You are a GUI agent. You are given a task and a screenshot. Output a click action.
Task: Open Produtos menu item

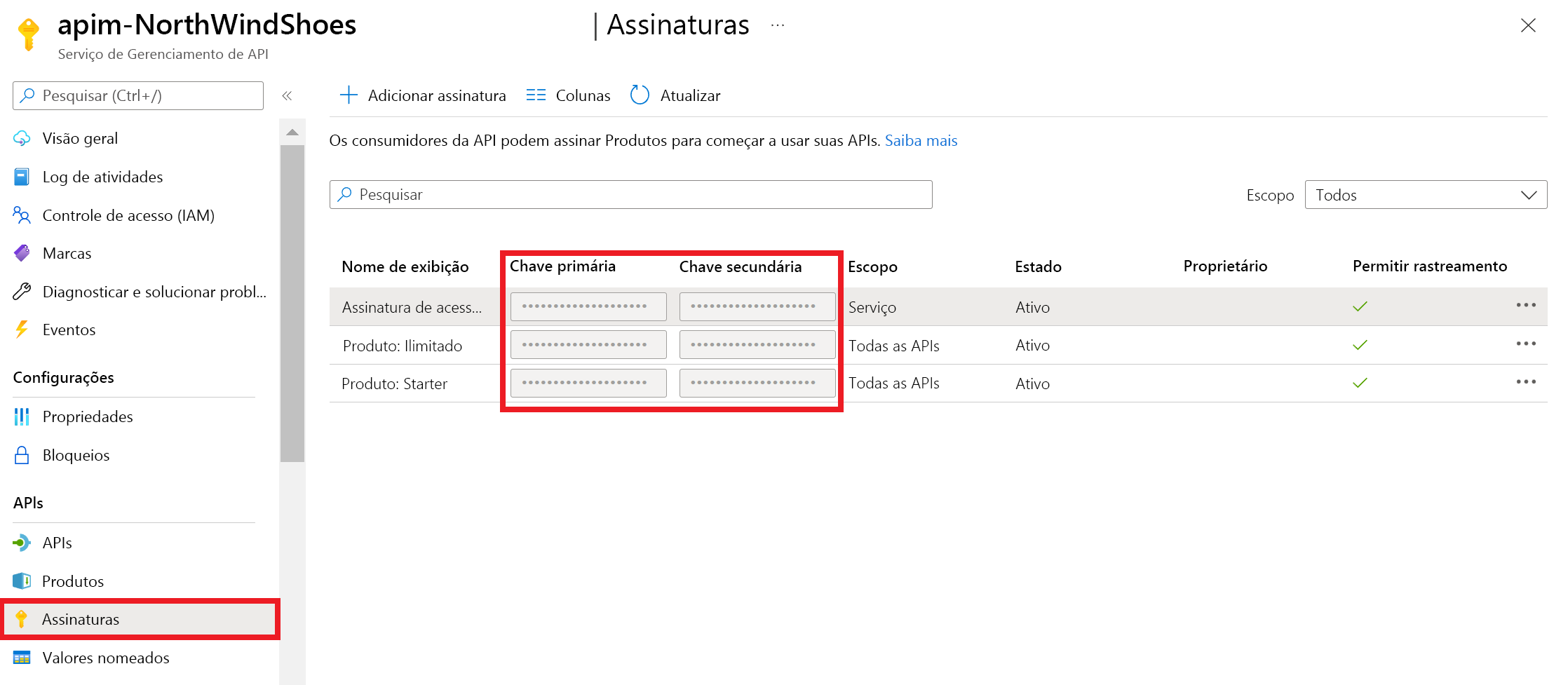point(73,581)
